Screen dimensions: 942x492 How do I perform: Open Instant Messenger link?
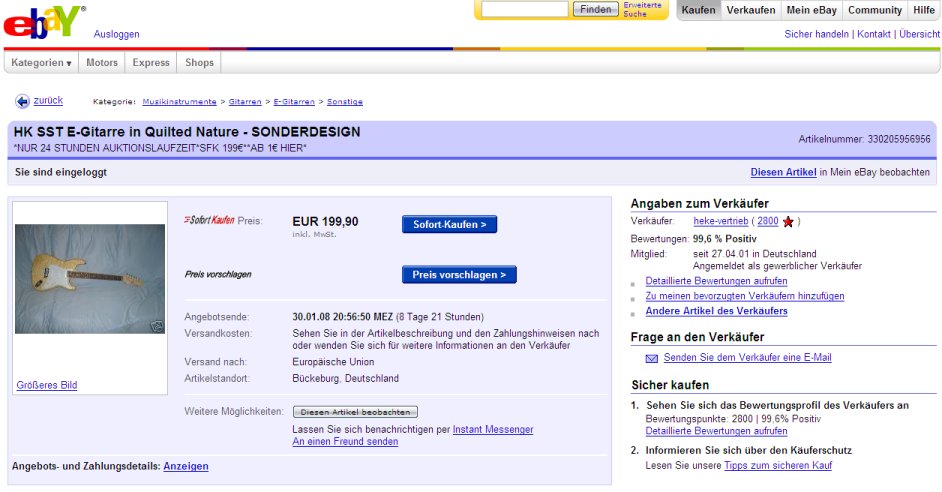(x=493, y=430)
